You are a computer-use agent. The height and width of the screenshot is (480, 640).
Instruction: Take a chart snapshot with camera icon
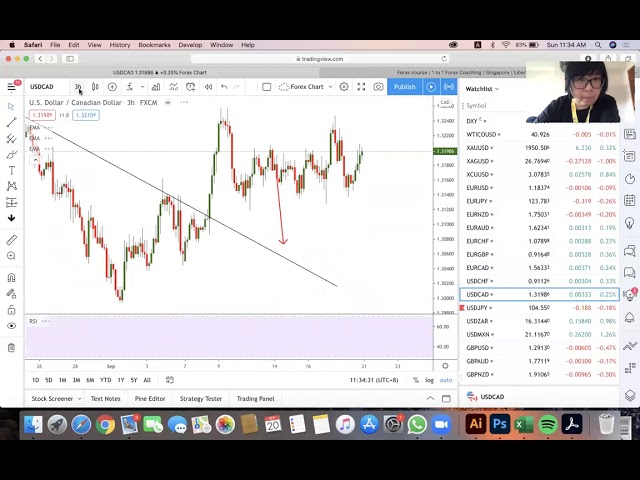[378, 87]
